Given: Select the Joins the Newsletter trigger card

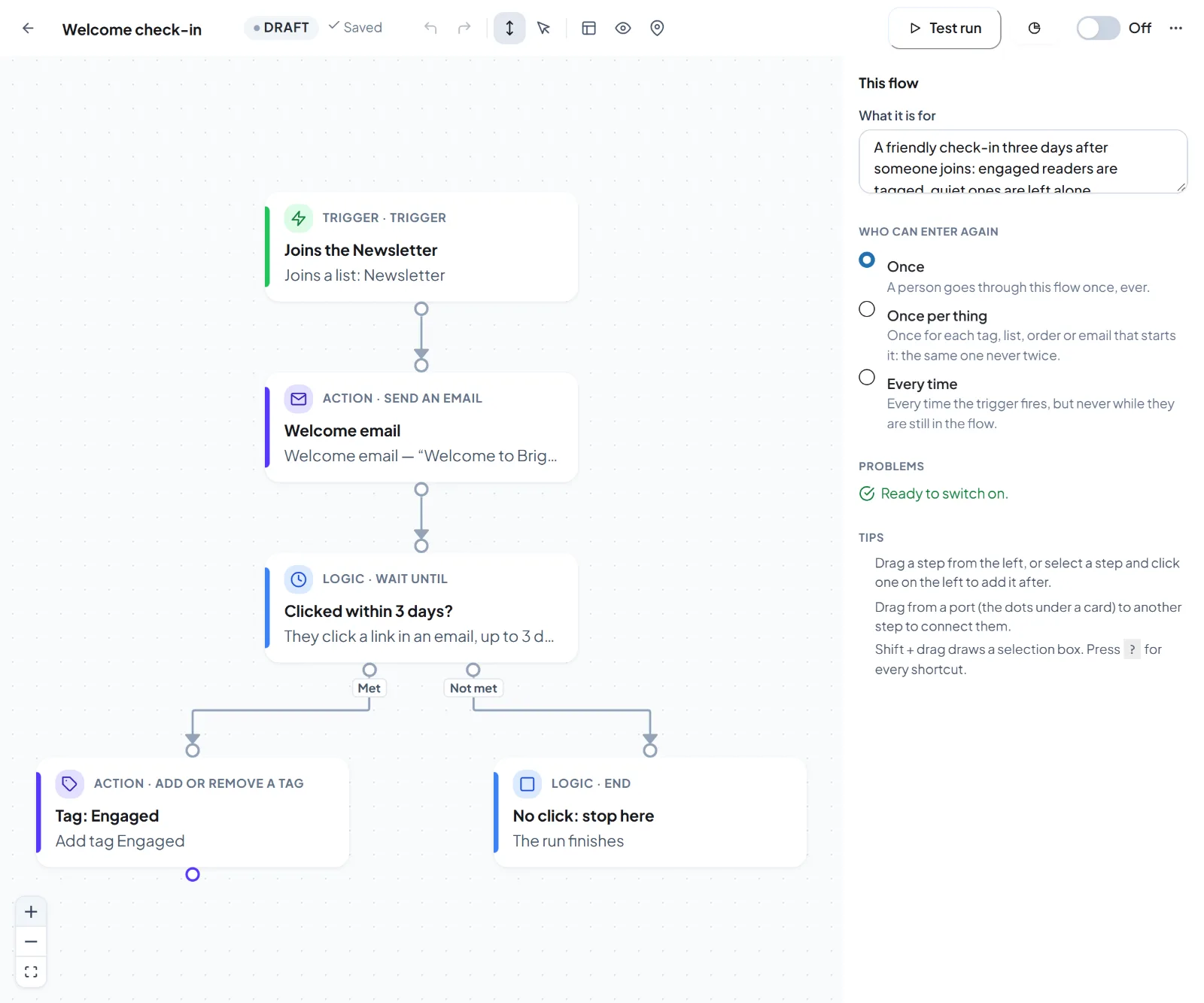Looking at the screenshot, I should pyautogui.click(x=421, y=247).
